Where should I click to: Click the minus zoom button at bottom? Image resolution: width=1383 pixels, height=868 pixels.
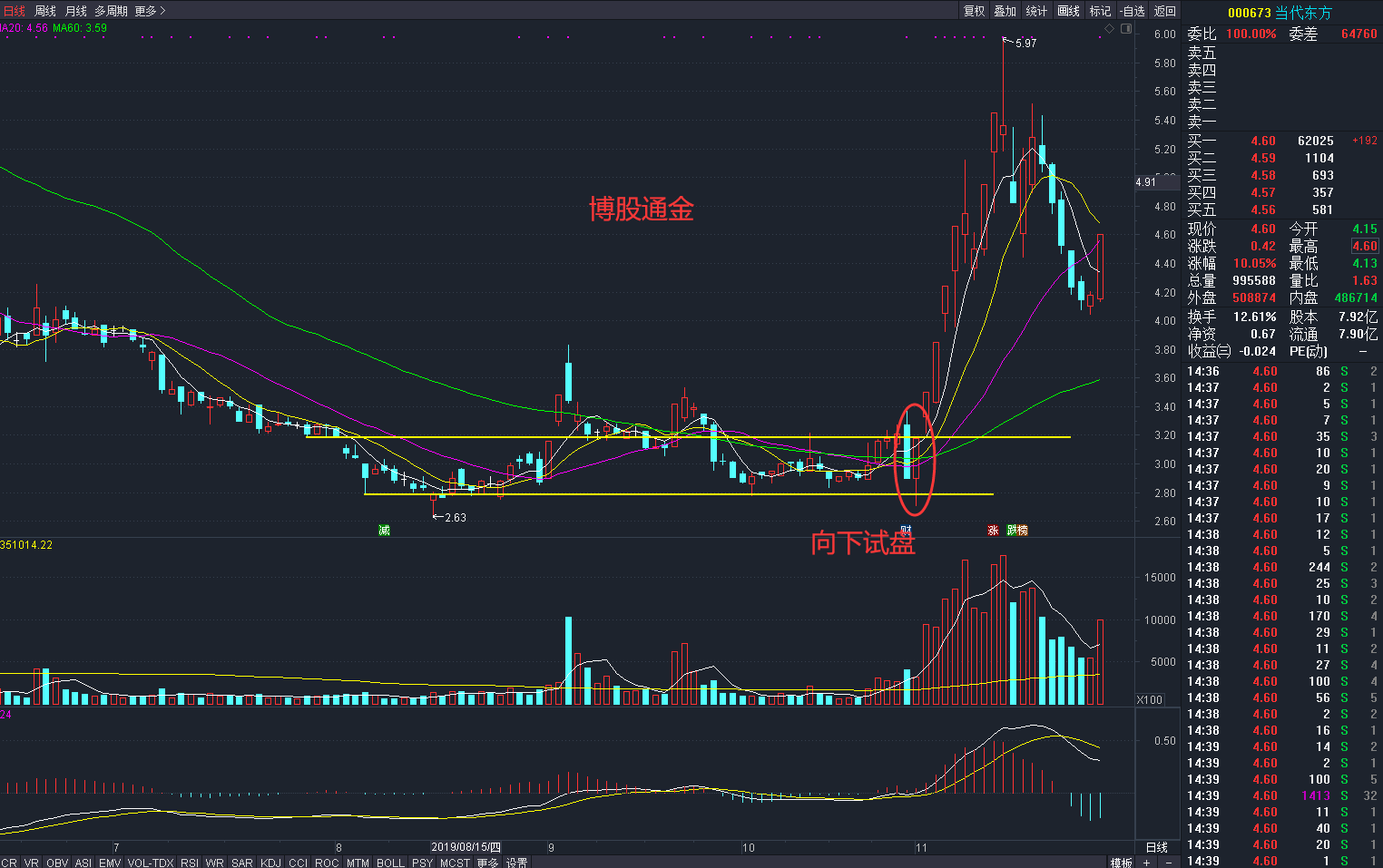pos(1169,863)
